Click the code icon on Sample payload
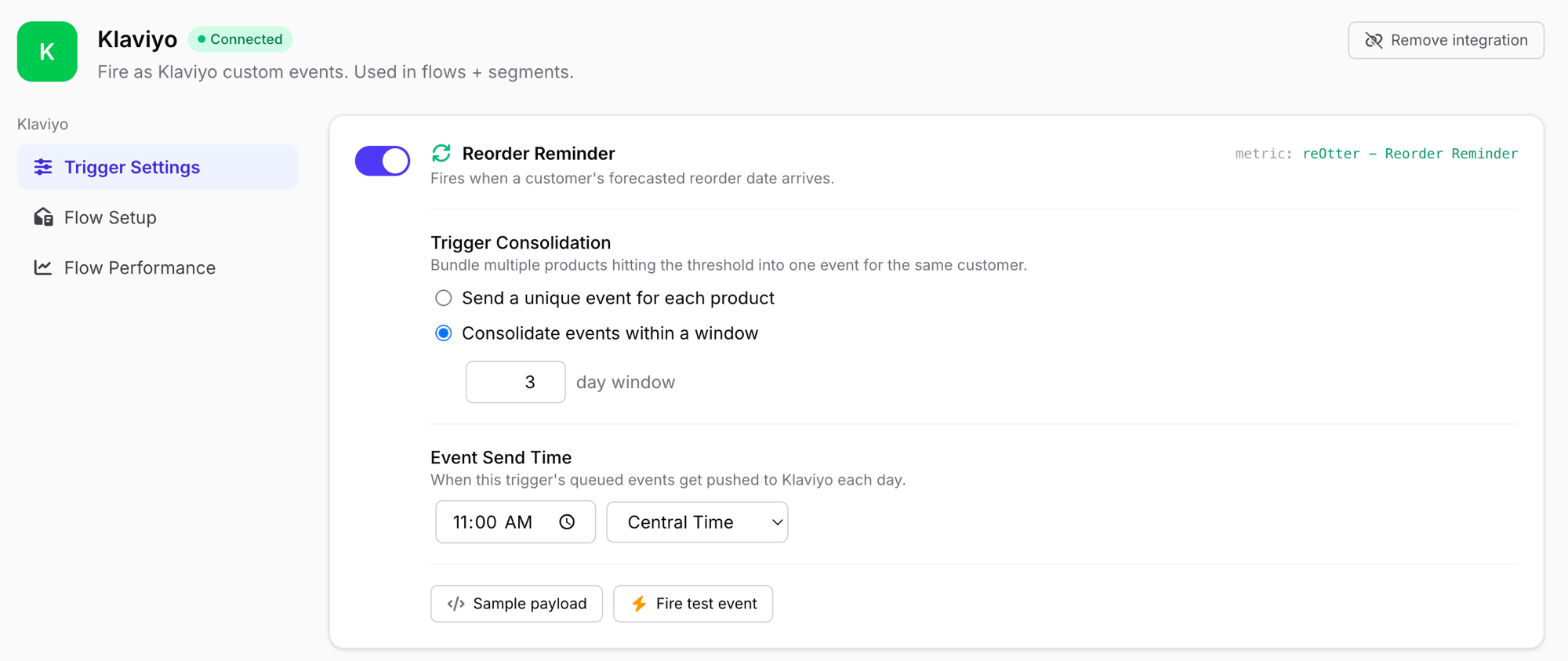1568x661 pixels. pyautogui.click(x=456, y=604)
